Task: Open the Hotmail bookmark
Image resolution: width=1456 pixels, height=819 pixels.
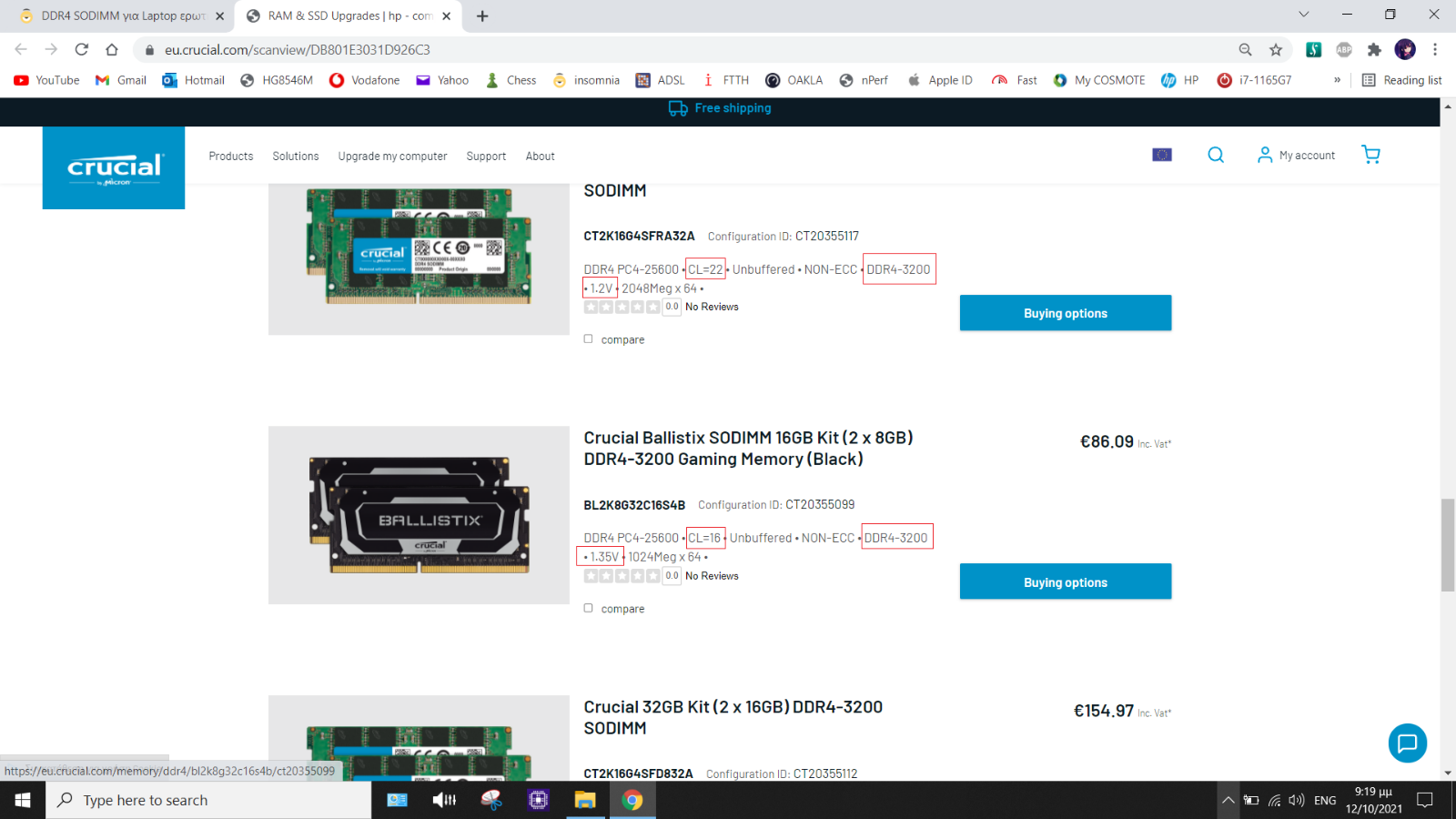Action: (x=194, y=80)
